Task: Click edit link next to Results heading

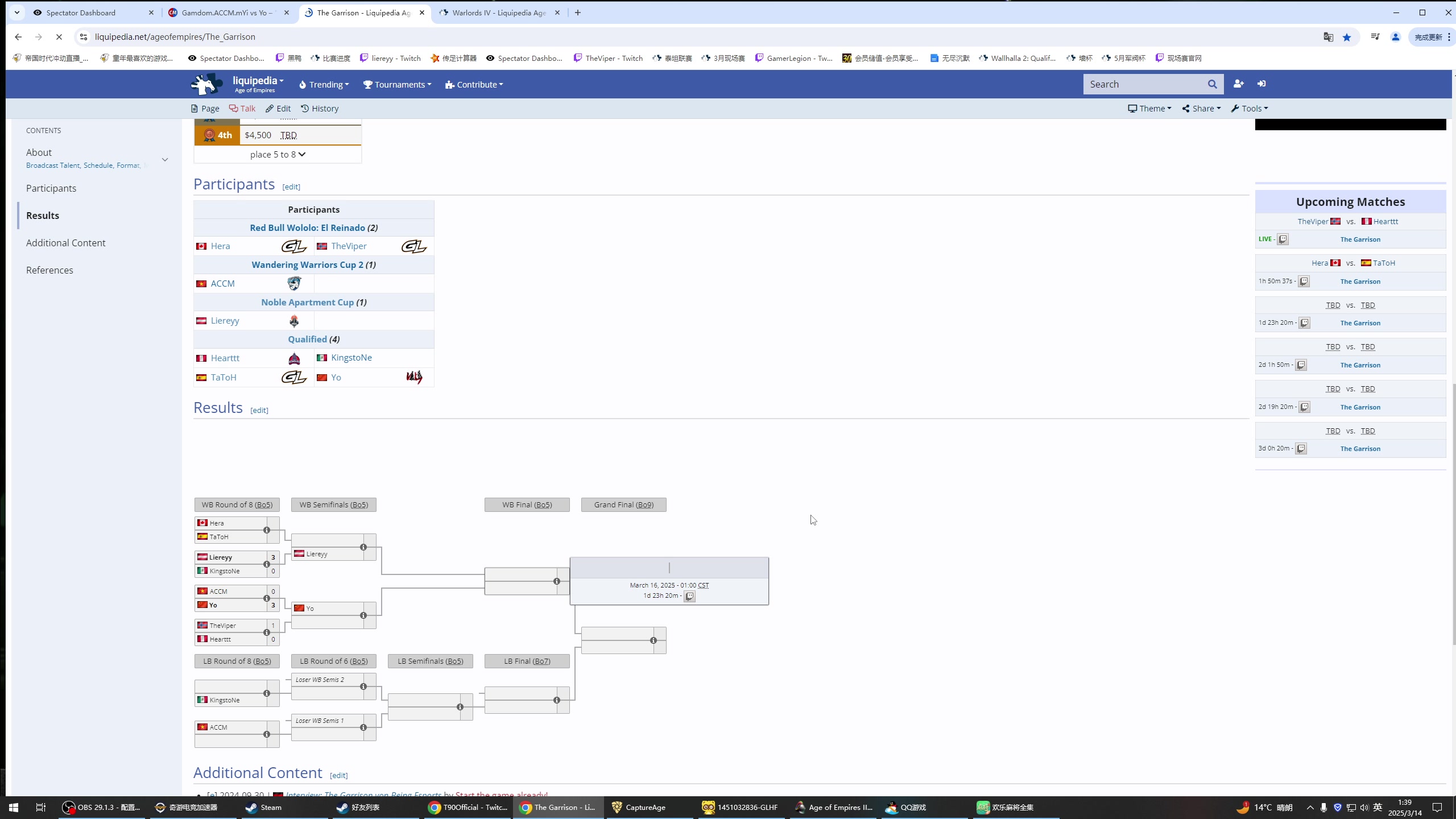Action: click(x=259, y=410)
